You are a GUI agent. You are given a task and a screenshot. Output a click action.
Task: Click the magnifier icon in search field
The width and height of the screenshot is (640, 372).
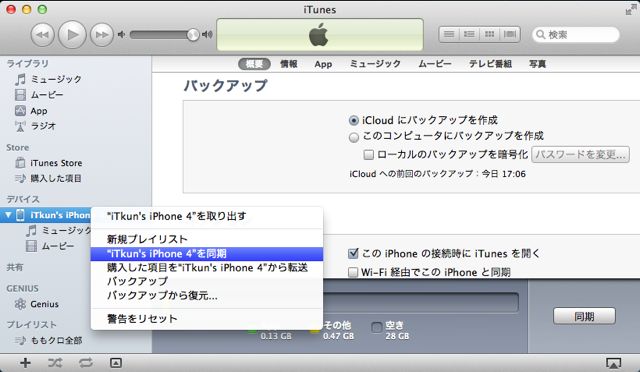pyautogui.click(x=540, y=35)
